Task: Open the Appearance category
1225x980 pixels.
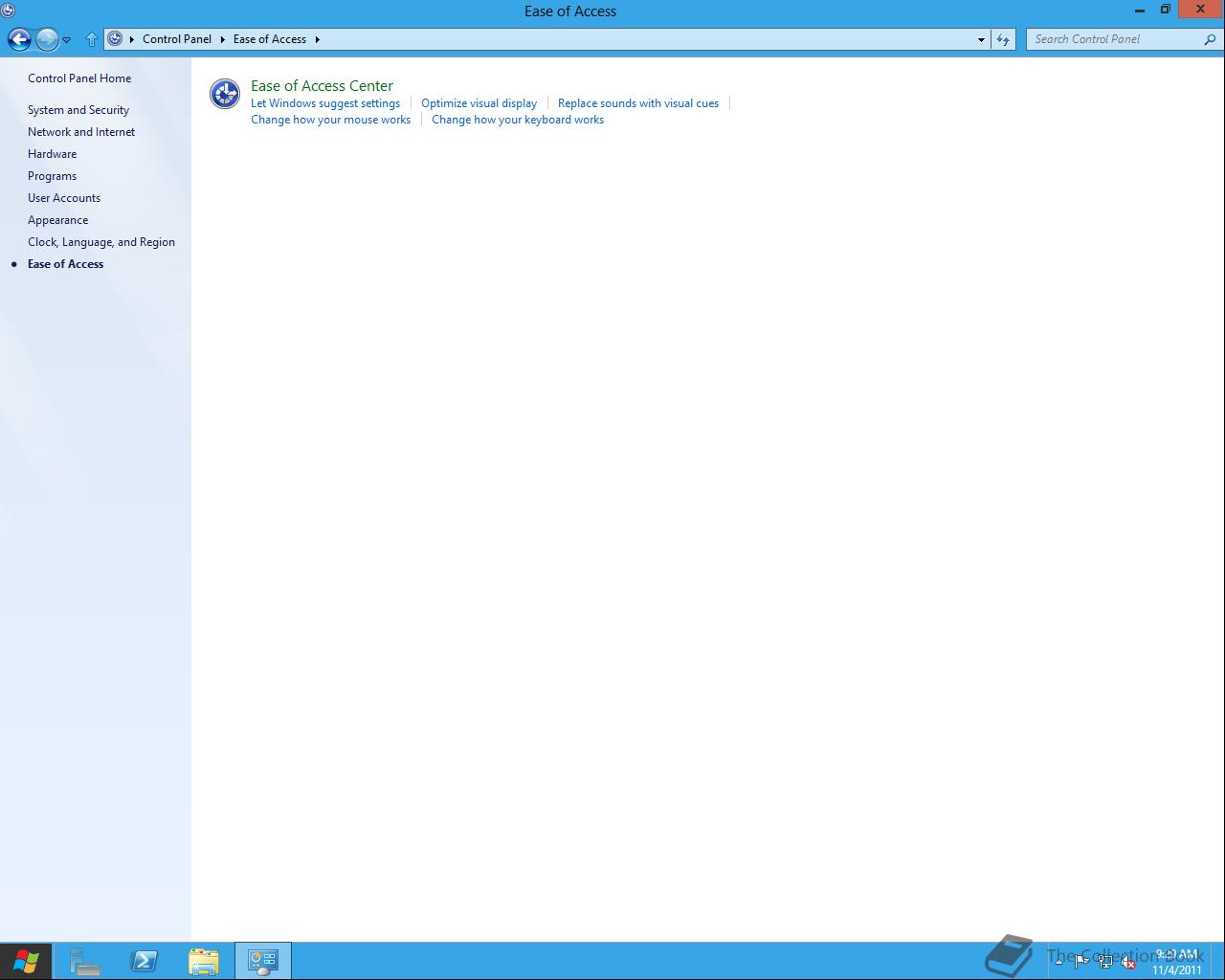Action: click(57, 220)
